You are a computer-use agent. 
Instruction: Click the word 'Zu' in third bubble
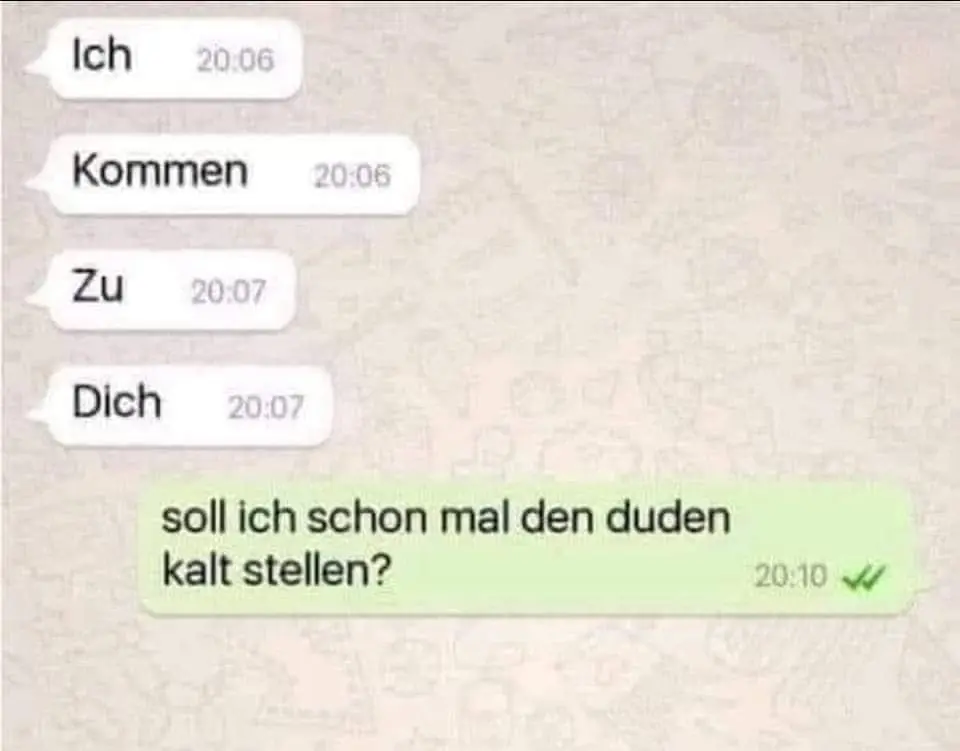coord(98,286)
